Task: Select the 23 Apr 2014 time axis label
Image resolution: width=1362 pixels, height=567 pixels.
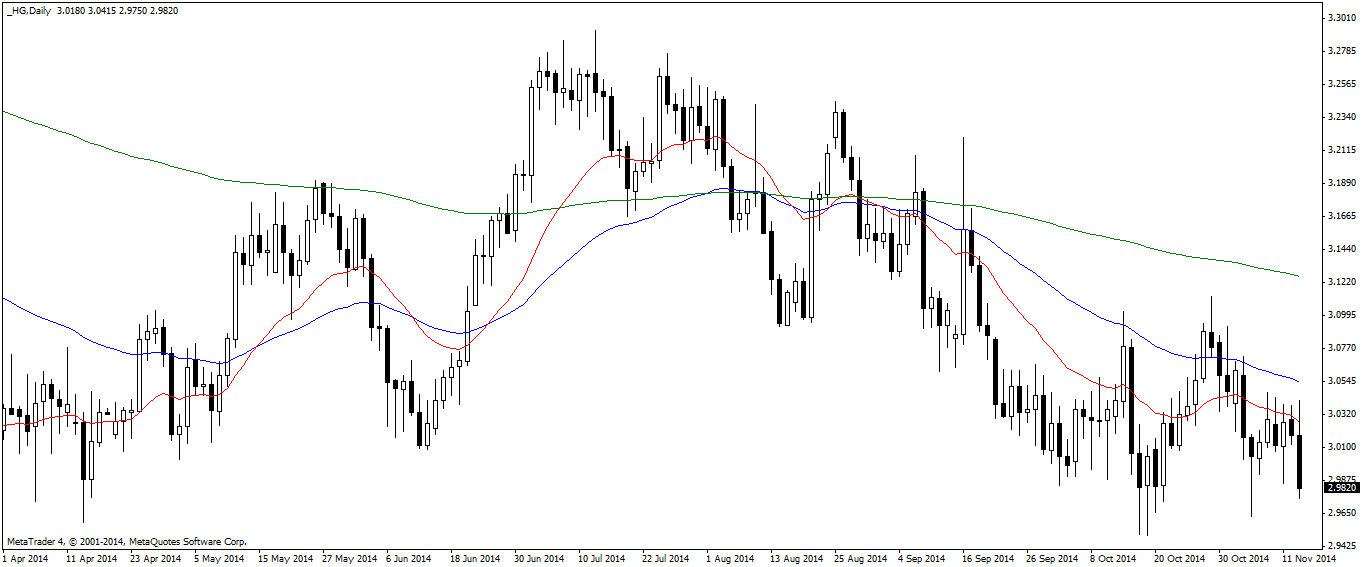Action: [155, 558]
